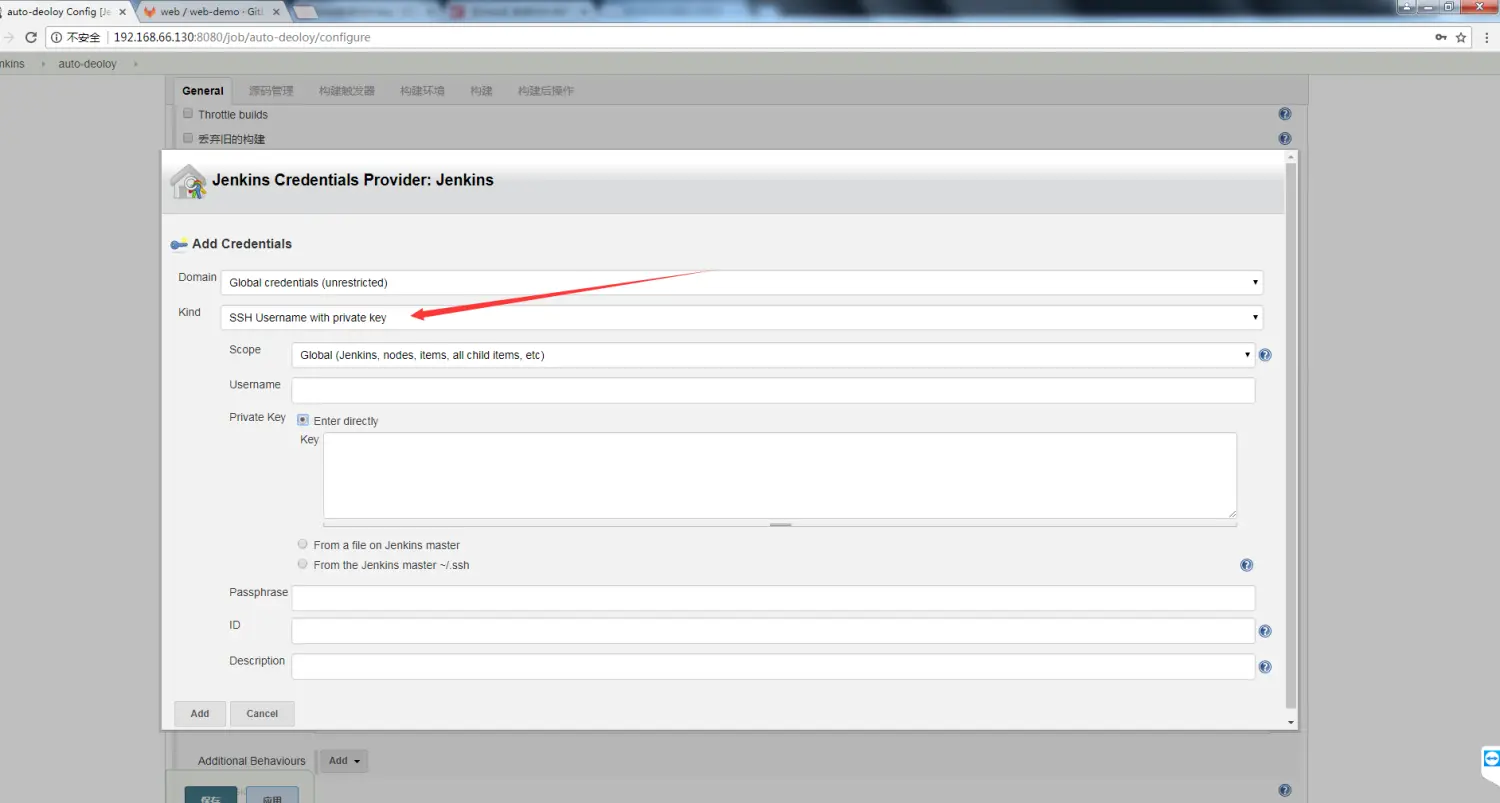Click inside the private Key text area

780,475
